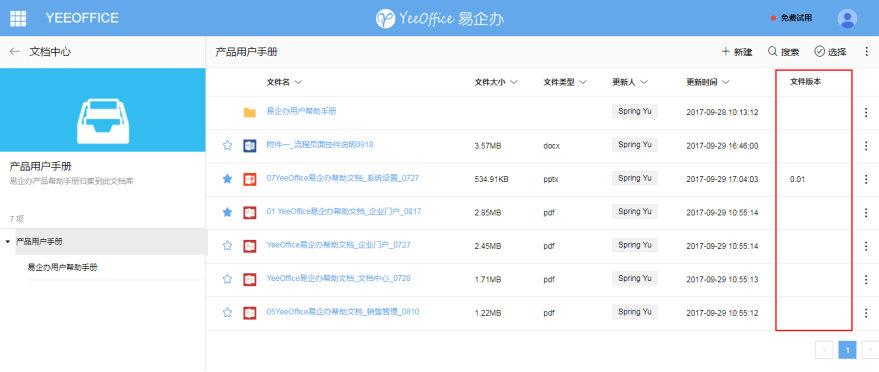The image size is (879, 372).
Task: Click the 新建 new button
Action: tap(737, 52)
